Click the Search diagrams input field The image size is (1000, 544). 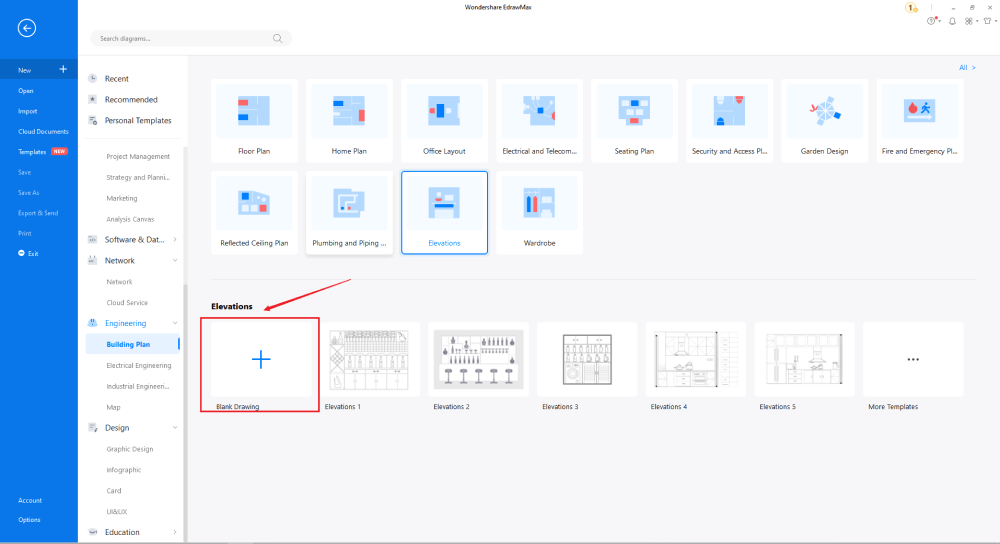[180, 38]
